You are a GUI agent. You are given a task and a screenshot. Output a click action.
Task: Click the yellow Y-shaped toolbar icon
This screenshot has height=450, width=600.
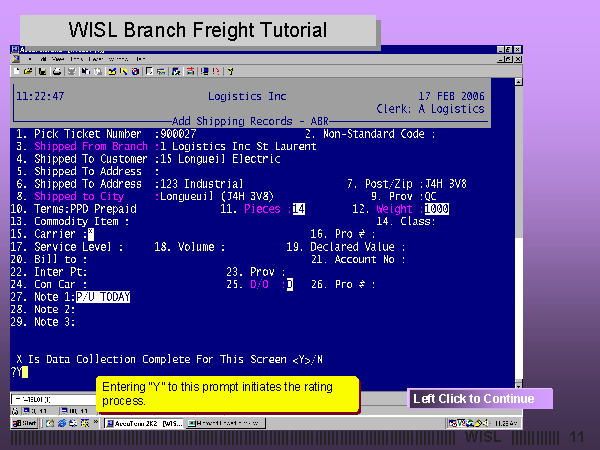click(230, 71)
